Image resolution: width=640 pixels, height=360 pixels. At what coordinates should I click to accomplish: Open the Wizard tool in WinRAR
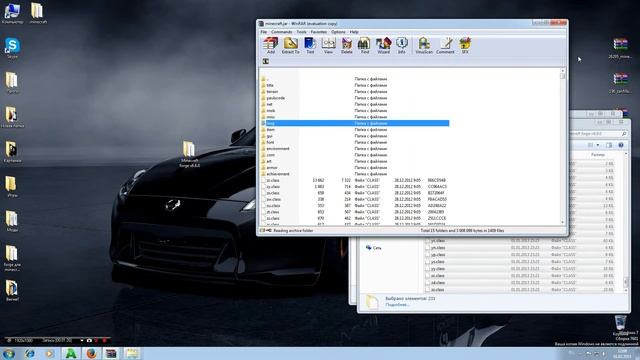pos(383,45)
